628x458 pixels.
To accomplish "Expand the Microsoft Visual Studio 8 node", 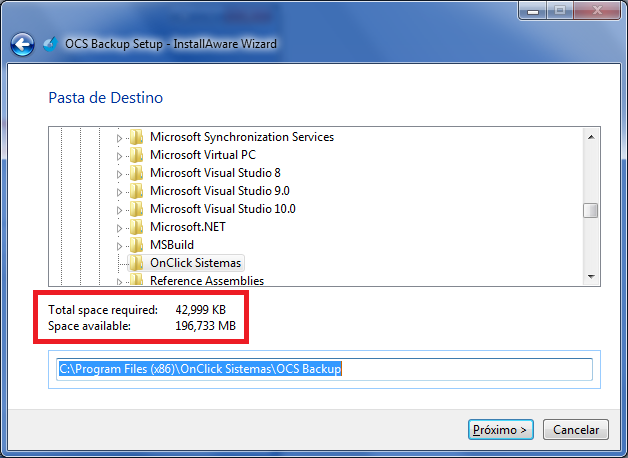I will pyautogui.click(x=119, y=174).
